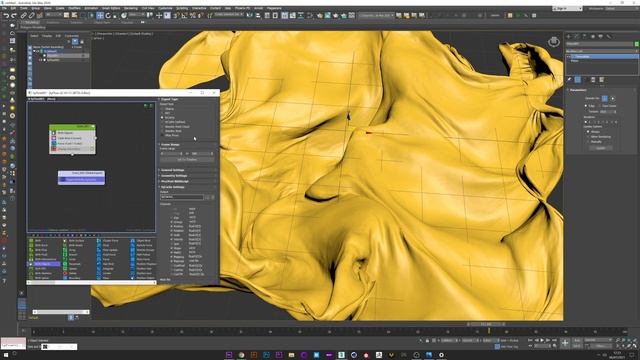Click the large Set Key plus button
This screenshot has height=360, width=640.
564,343
